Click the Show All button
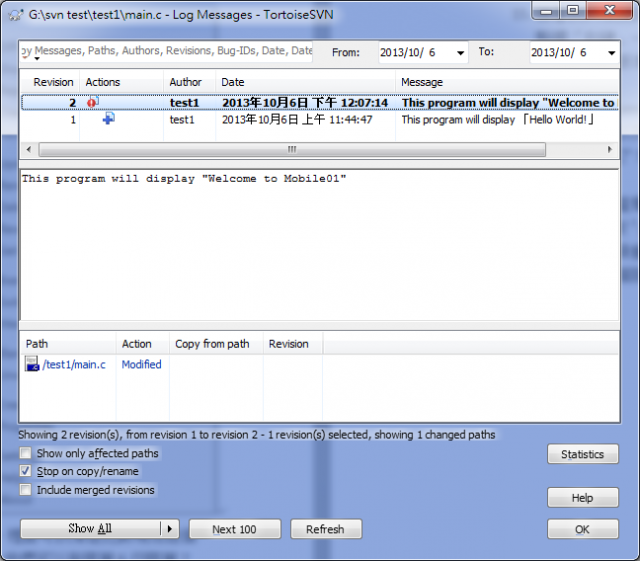The height and width of the screenshot is (561, 640). (x=90, y=529)
